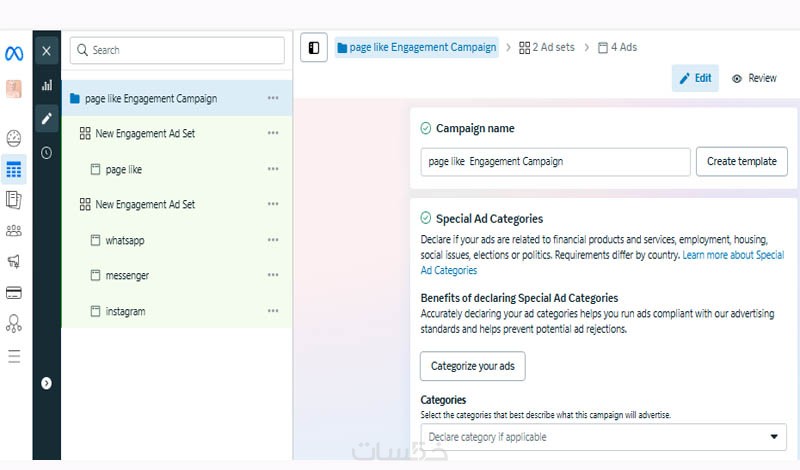Select the pencil edit mode icon
Screen dimensions: 800x470
(46, 119)
